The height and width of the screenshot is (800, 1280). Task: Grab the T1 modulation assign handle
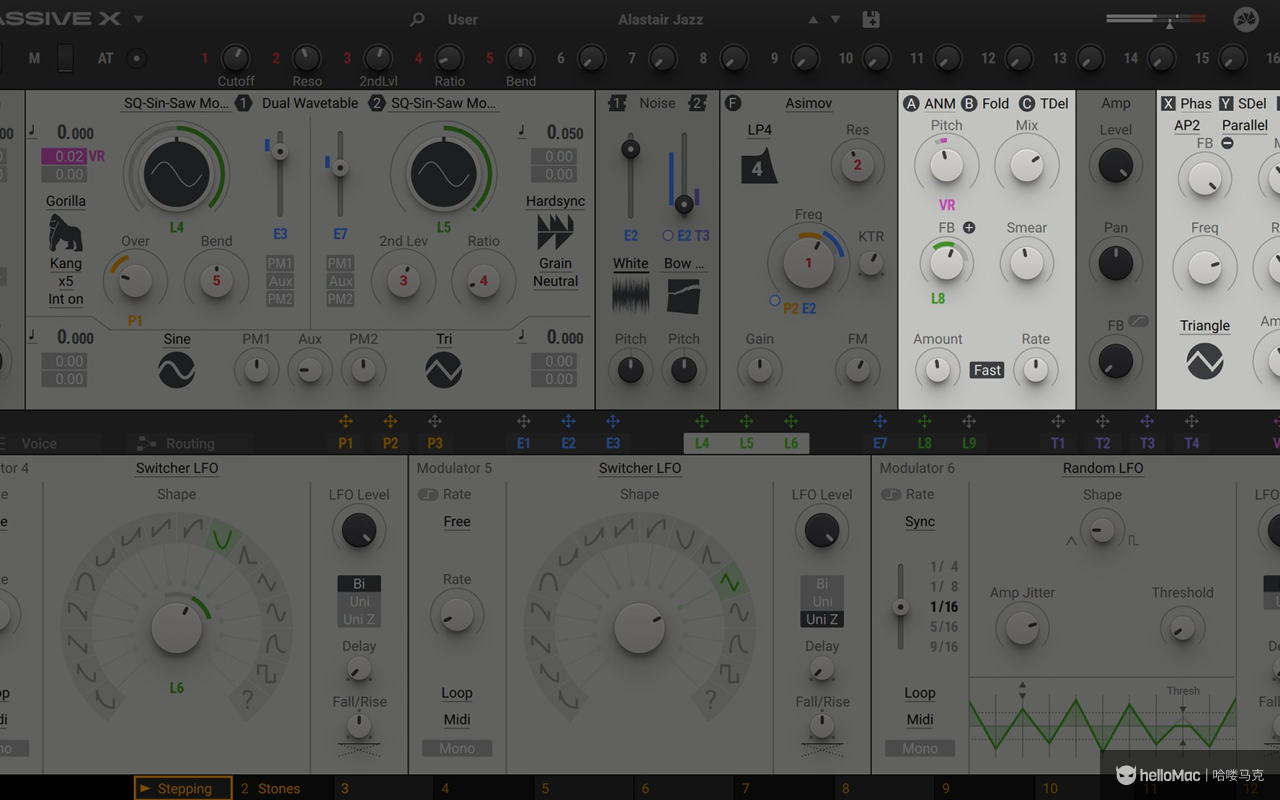point(1058,422)
